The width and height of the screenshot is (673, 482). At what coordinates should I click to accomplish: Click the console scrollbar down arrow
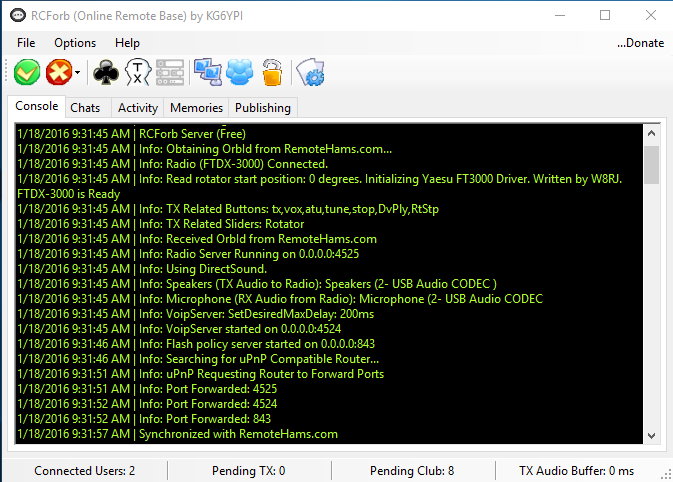pos(651,436)
